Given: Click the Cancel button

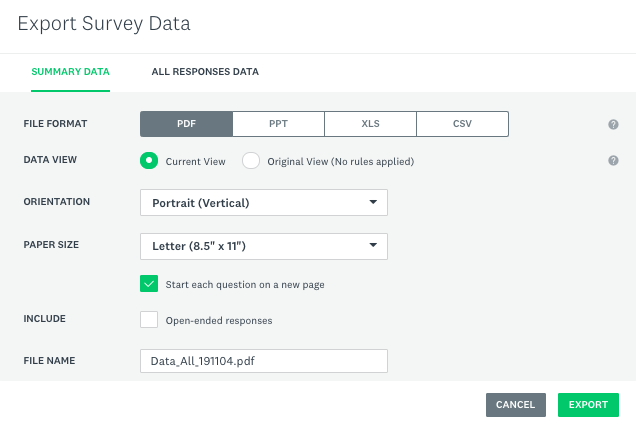Looking at the screenshot, I should (516, 405).
